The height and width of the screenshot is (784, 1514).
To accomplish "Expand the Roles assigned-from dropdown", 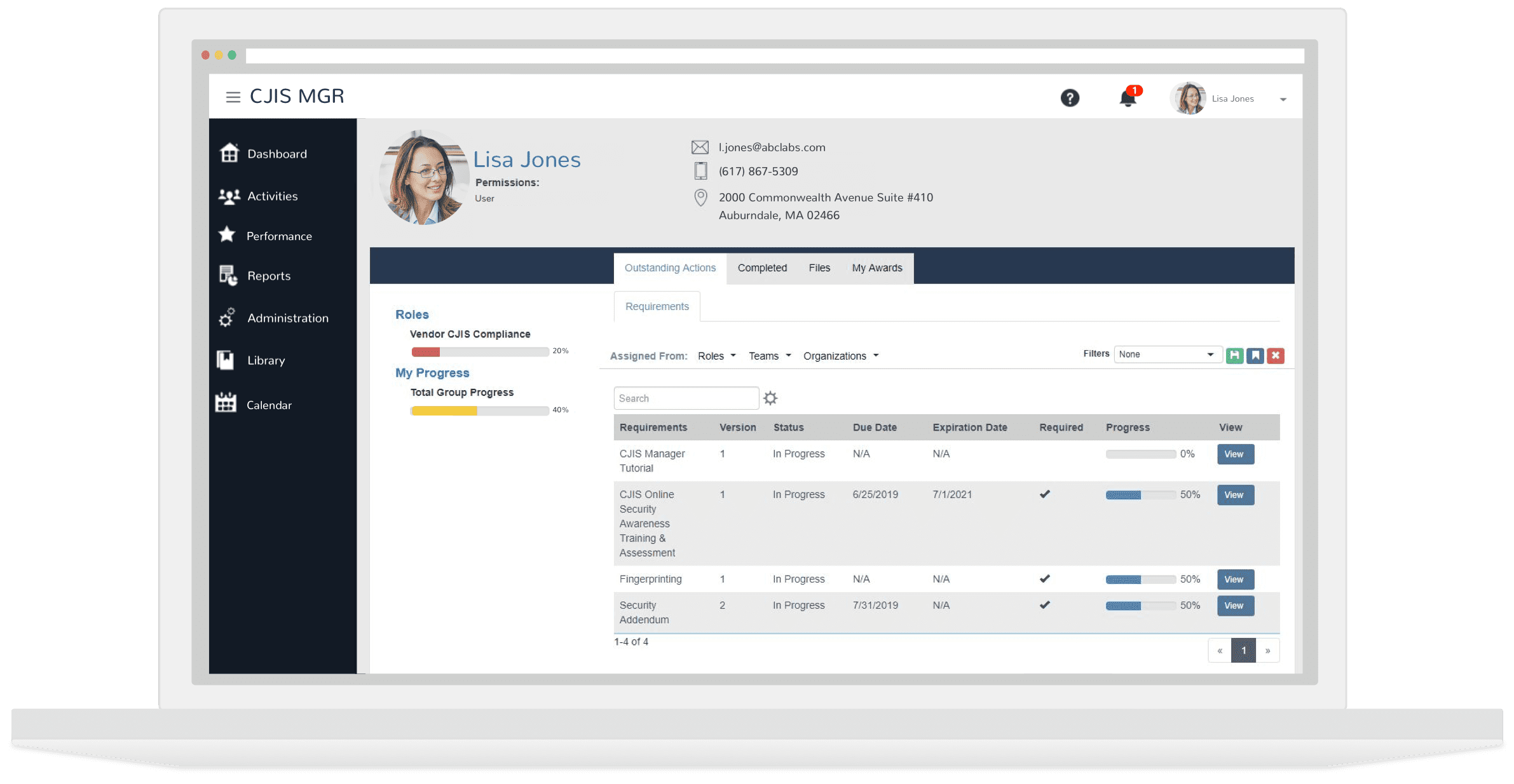I will [x=717, y=356].
